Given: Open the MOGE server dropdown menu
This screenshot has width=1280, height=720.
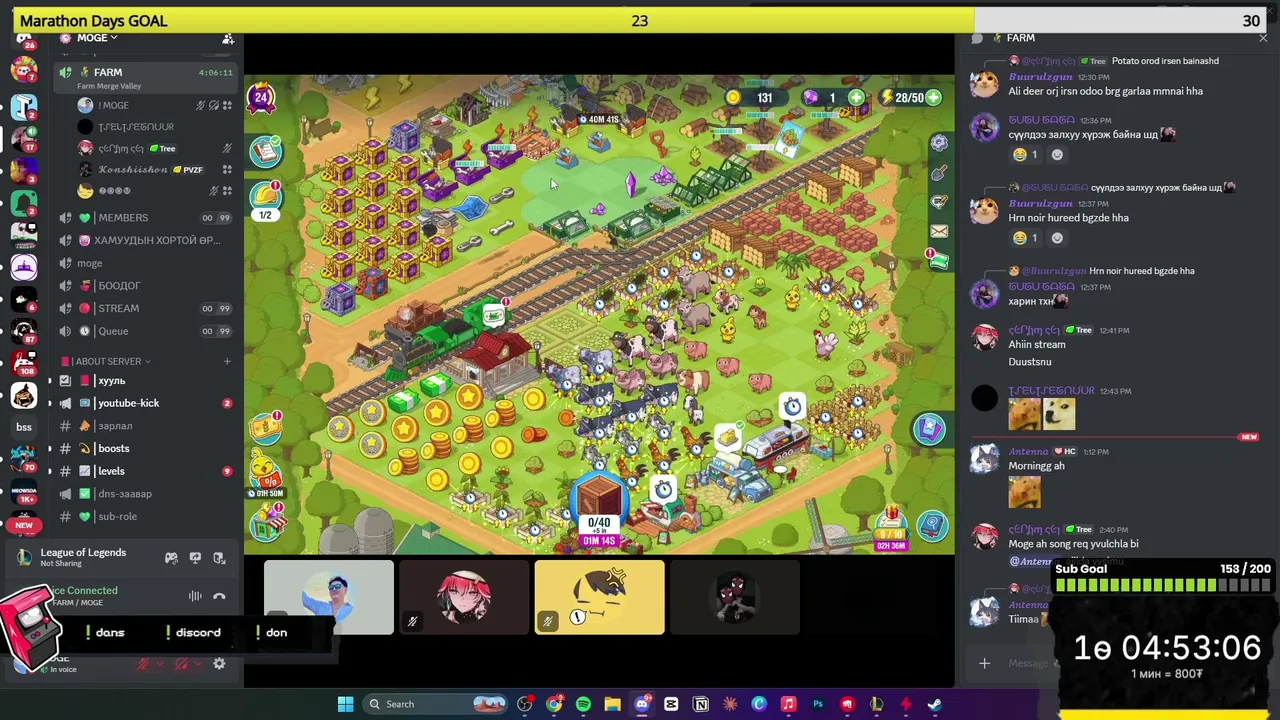Looking at the screenshot, I should (97, 38).
